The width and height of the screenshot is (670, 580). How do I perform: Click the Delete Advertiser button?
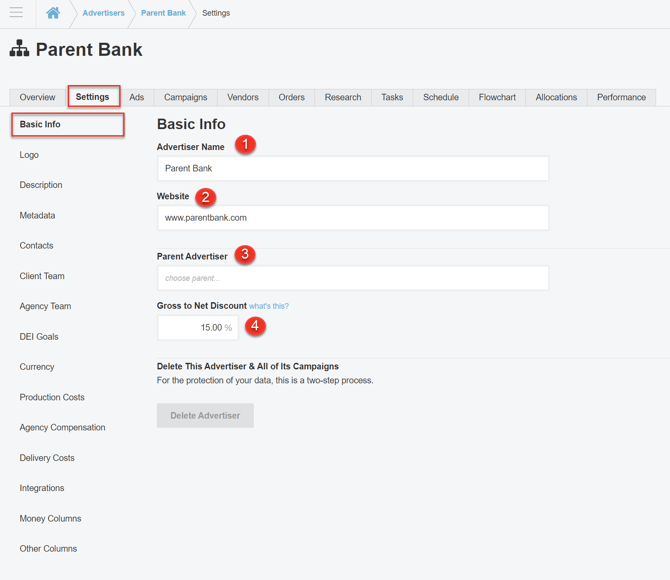(205, 415)
